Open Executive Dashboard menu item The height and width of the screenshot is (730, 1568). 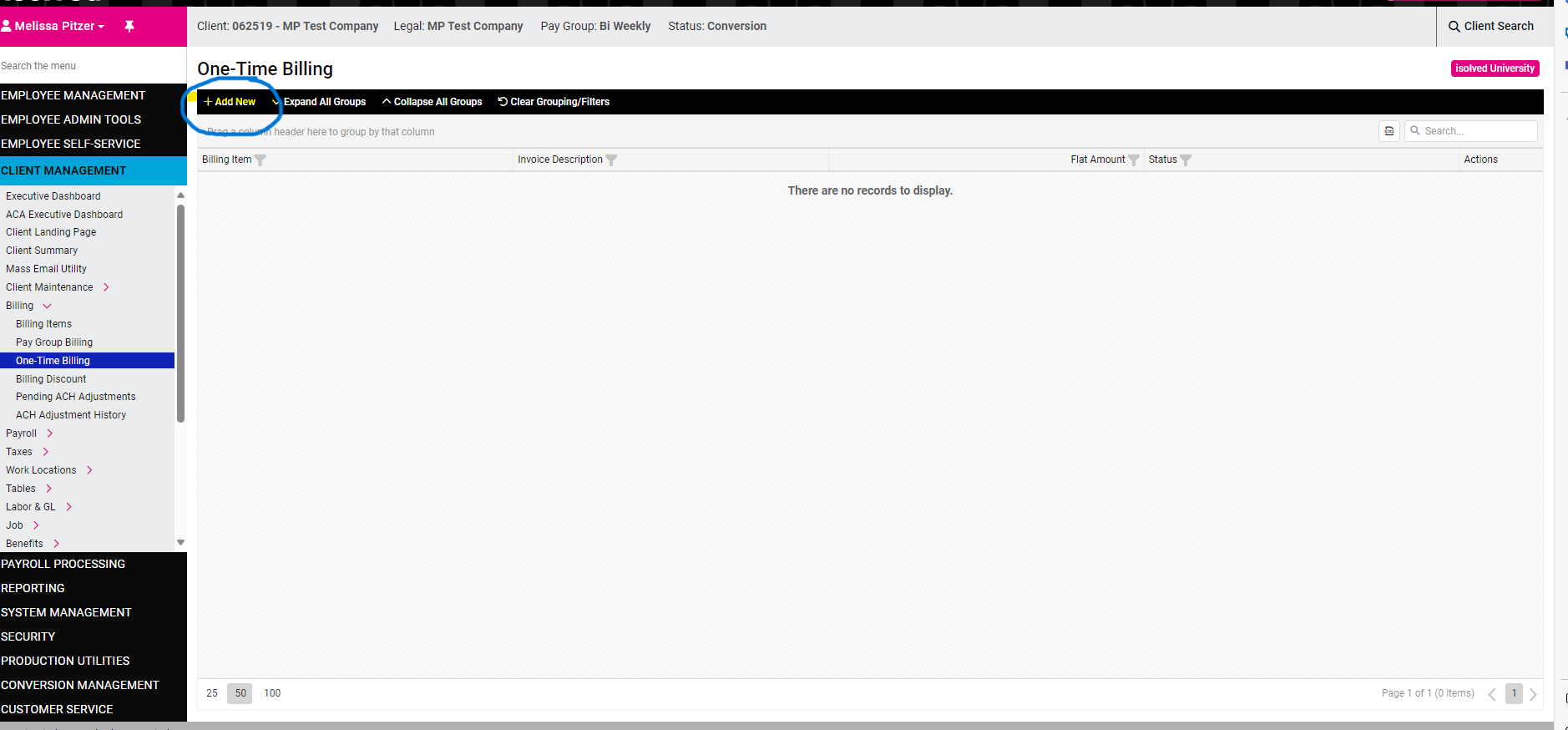(53, 196)
